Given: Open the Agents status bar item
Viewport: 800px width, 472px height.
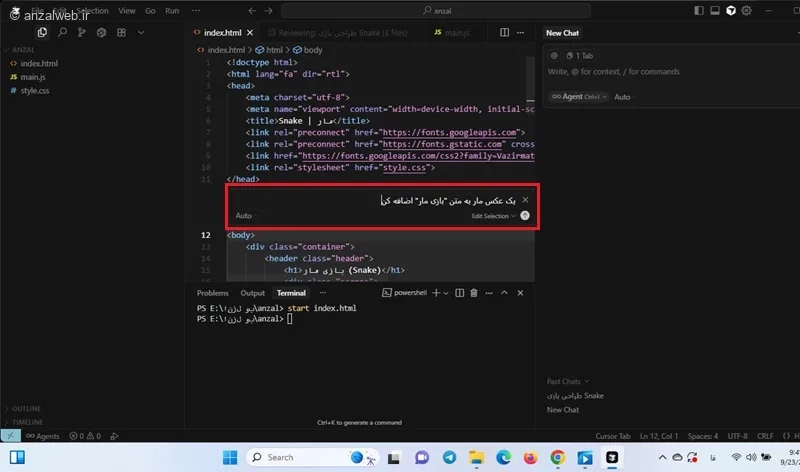Looking at the screenshot, I should click(x=43, y=436).
